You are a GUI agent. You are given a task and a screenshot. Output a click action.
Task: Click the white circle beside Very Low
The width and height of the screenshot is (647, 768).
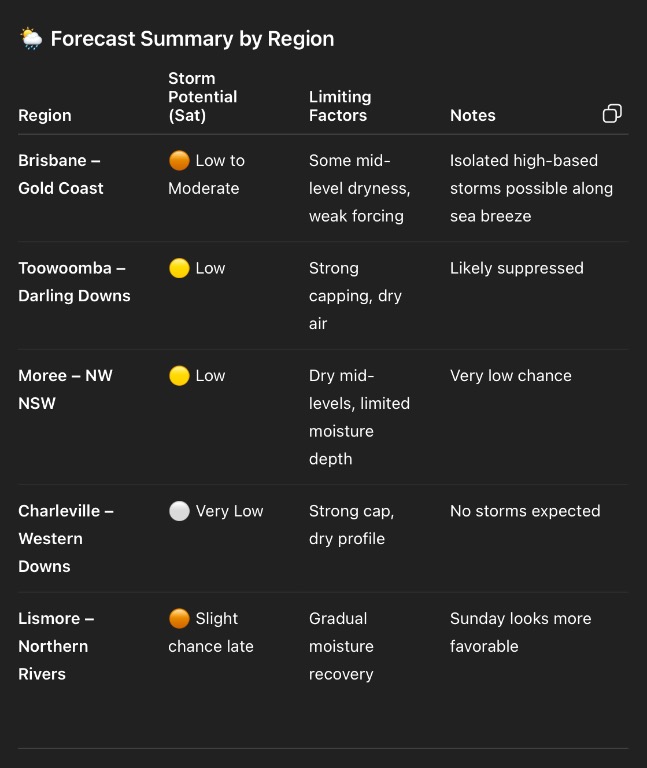point(179,511)
